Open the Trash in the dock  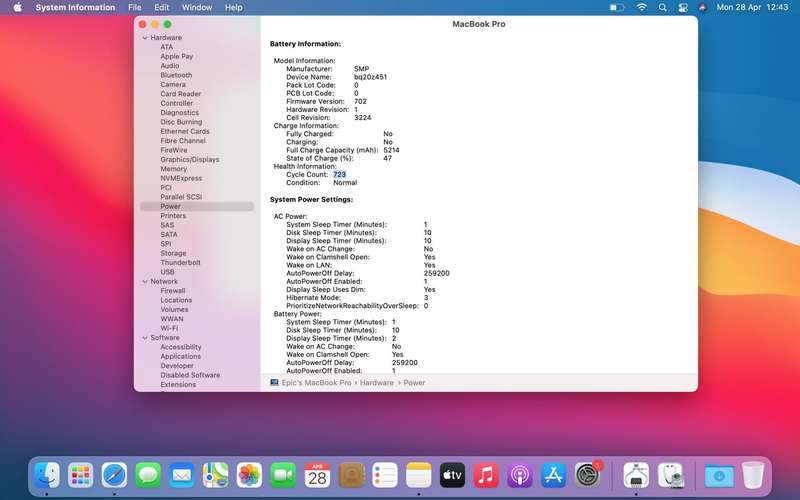(753, 476)
